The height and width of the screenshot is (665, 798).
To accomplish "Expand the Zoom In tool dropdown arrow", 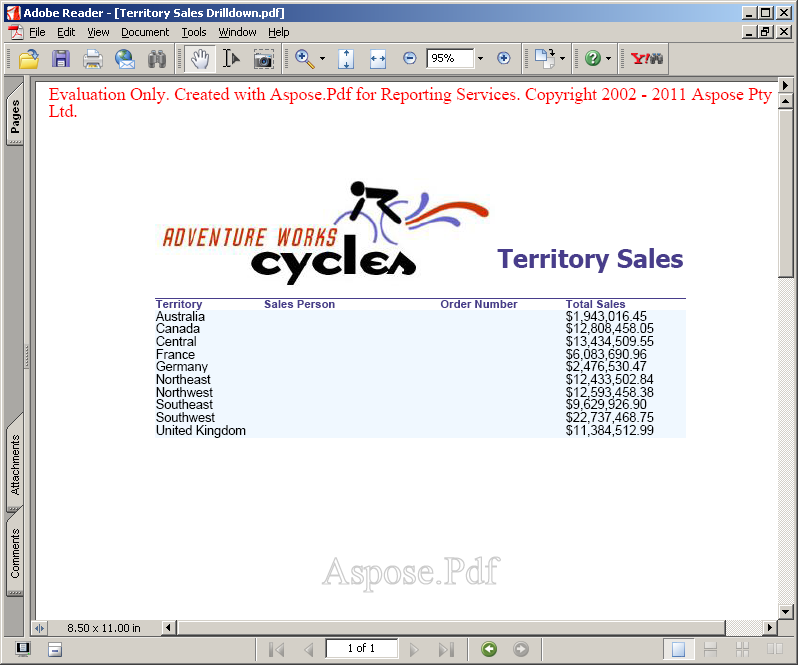I will (x=322, y=59).
